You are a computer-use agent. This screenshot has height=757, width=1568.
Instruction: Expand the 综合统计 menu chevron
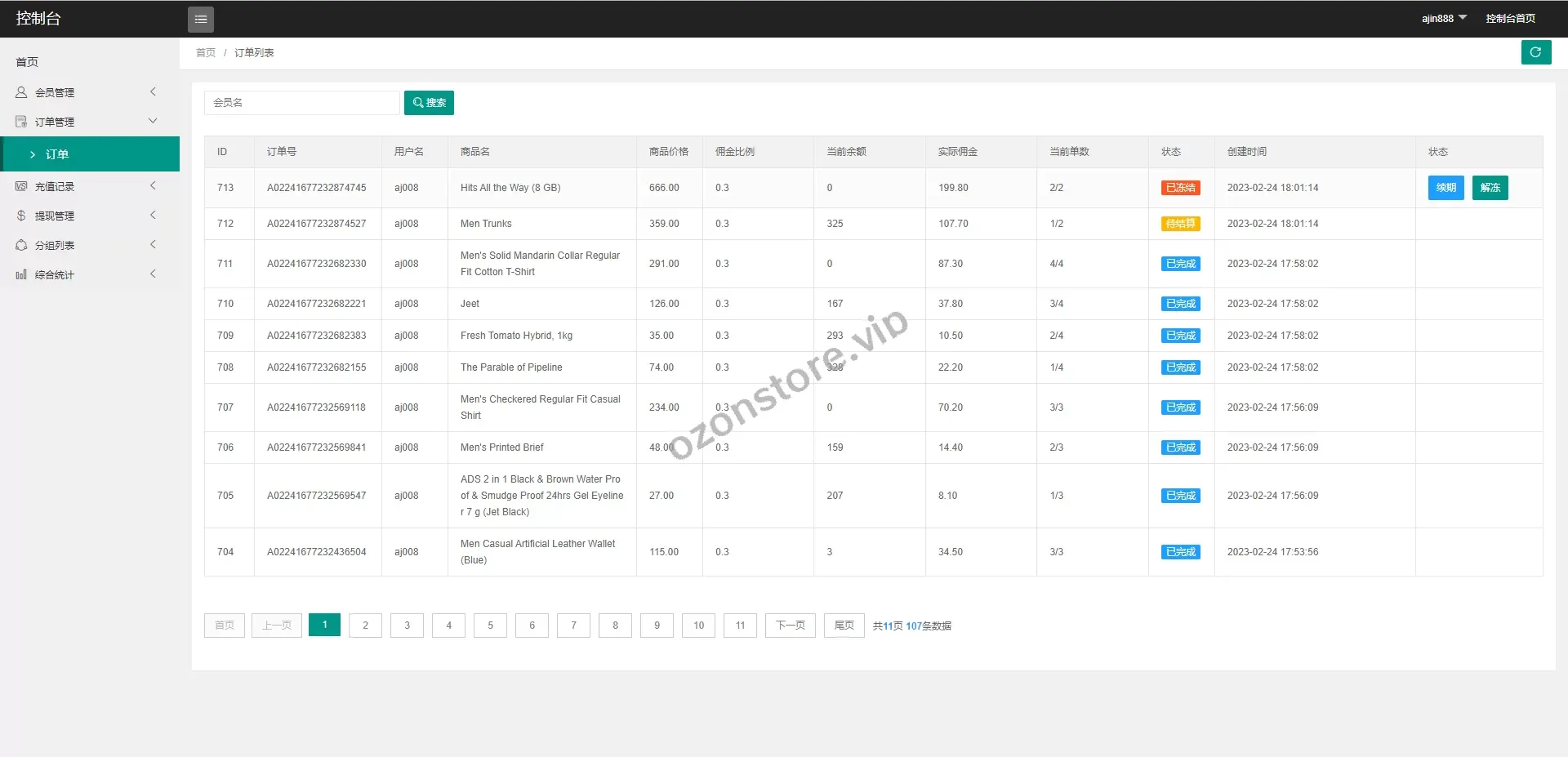coord(153,274)
